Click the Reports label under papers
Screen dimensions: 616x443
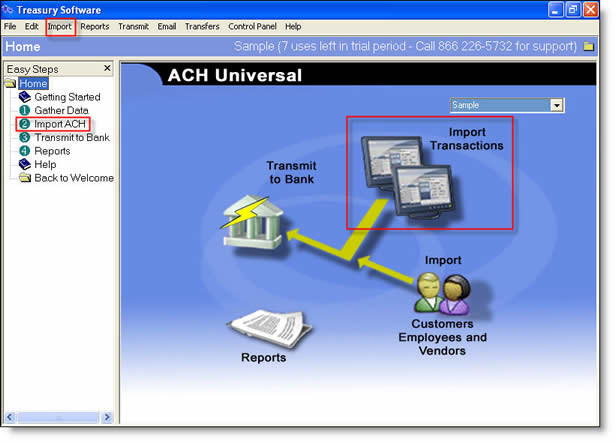[x=264, y=357]
